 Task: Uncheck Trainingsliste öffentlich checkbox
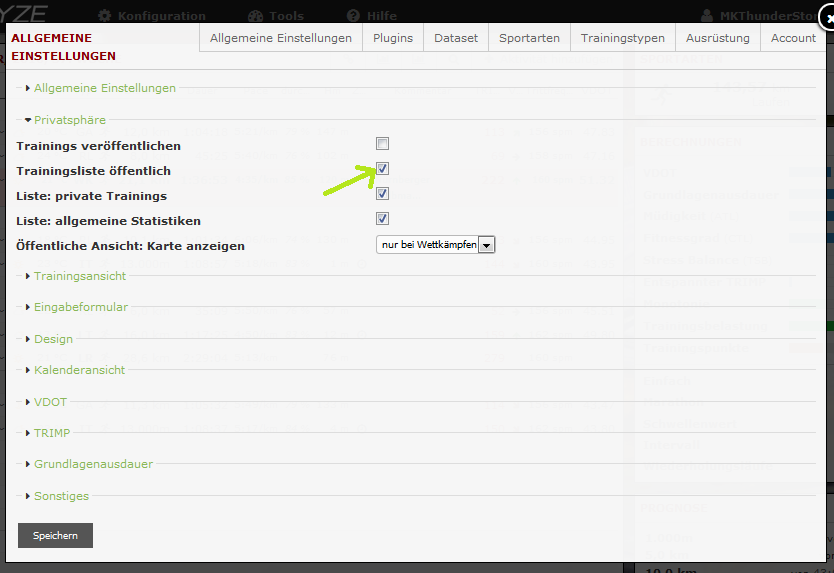pos(382,169)
